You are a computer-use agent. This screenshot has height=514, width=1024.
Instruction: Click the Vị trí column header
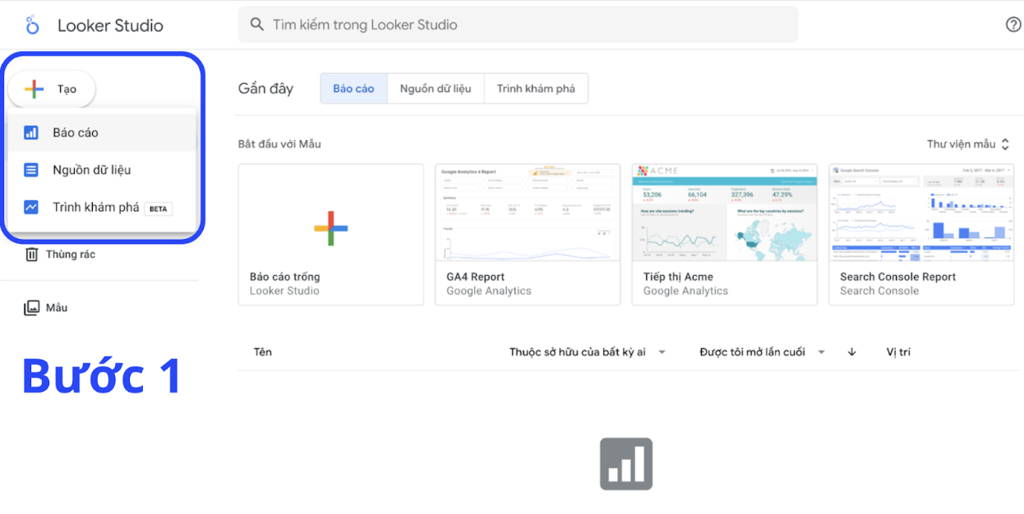[x=898, y=352]
